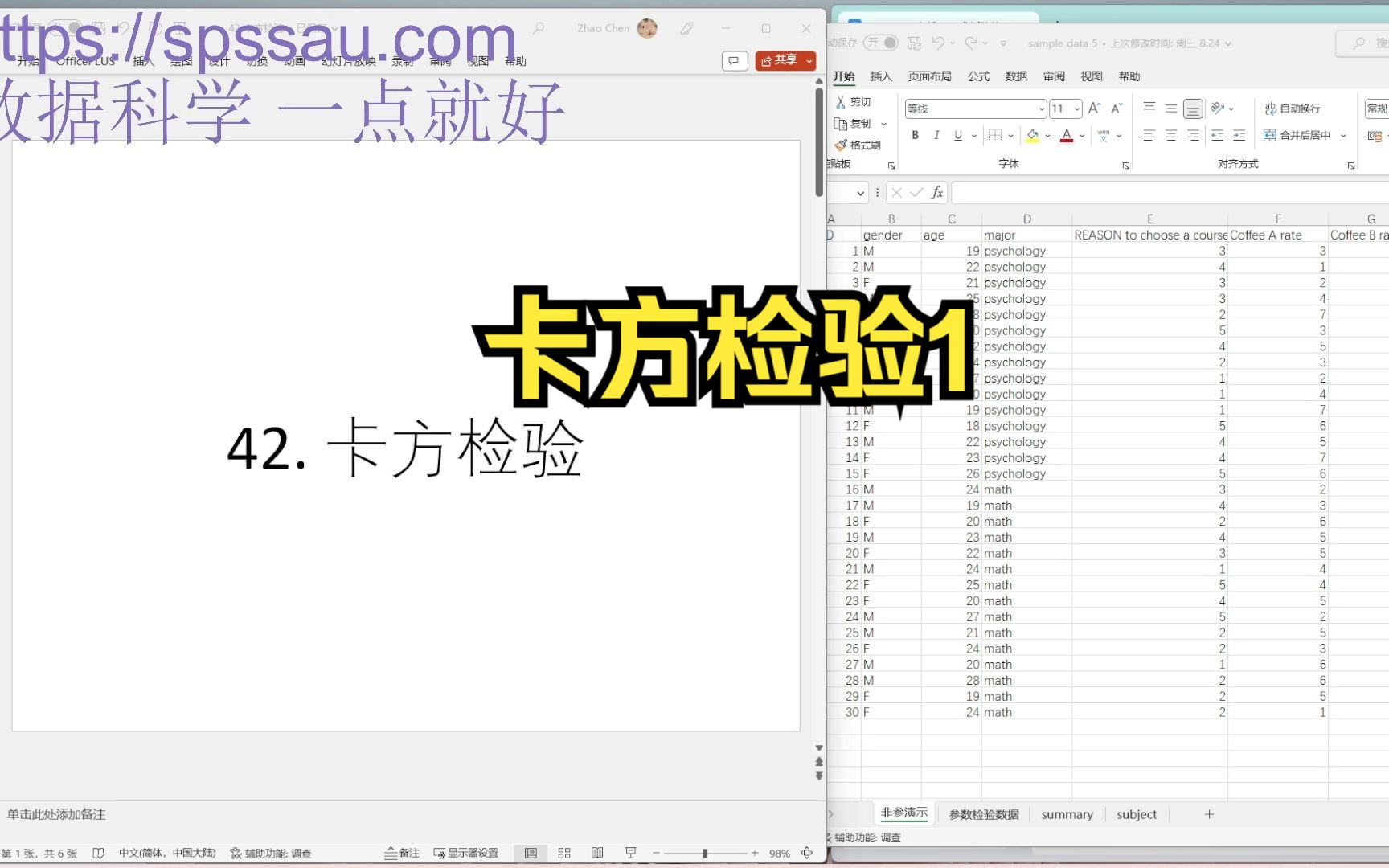Apply the yellow fill color in Excel ribbon
Viewport: 1389px width, 868px height.
[1031, 135]
